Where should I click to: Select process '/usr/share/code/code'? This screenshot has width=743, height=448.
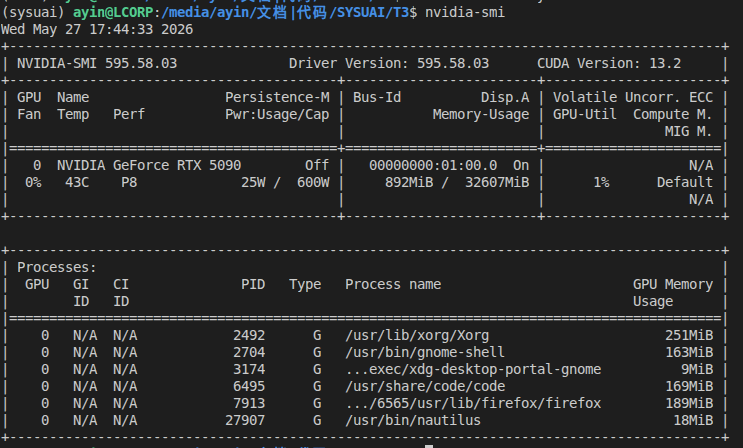(x=425, y=386)
